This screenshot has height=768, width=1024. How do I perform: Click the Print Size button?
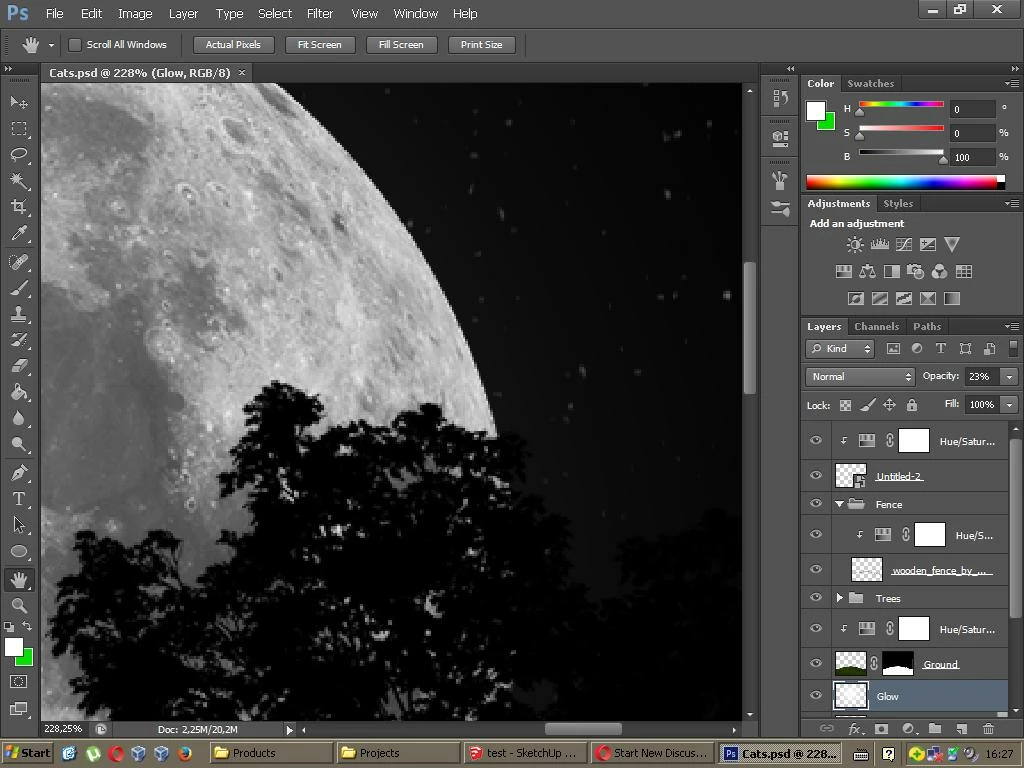click(481, 45)
